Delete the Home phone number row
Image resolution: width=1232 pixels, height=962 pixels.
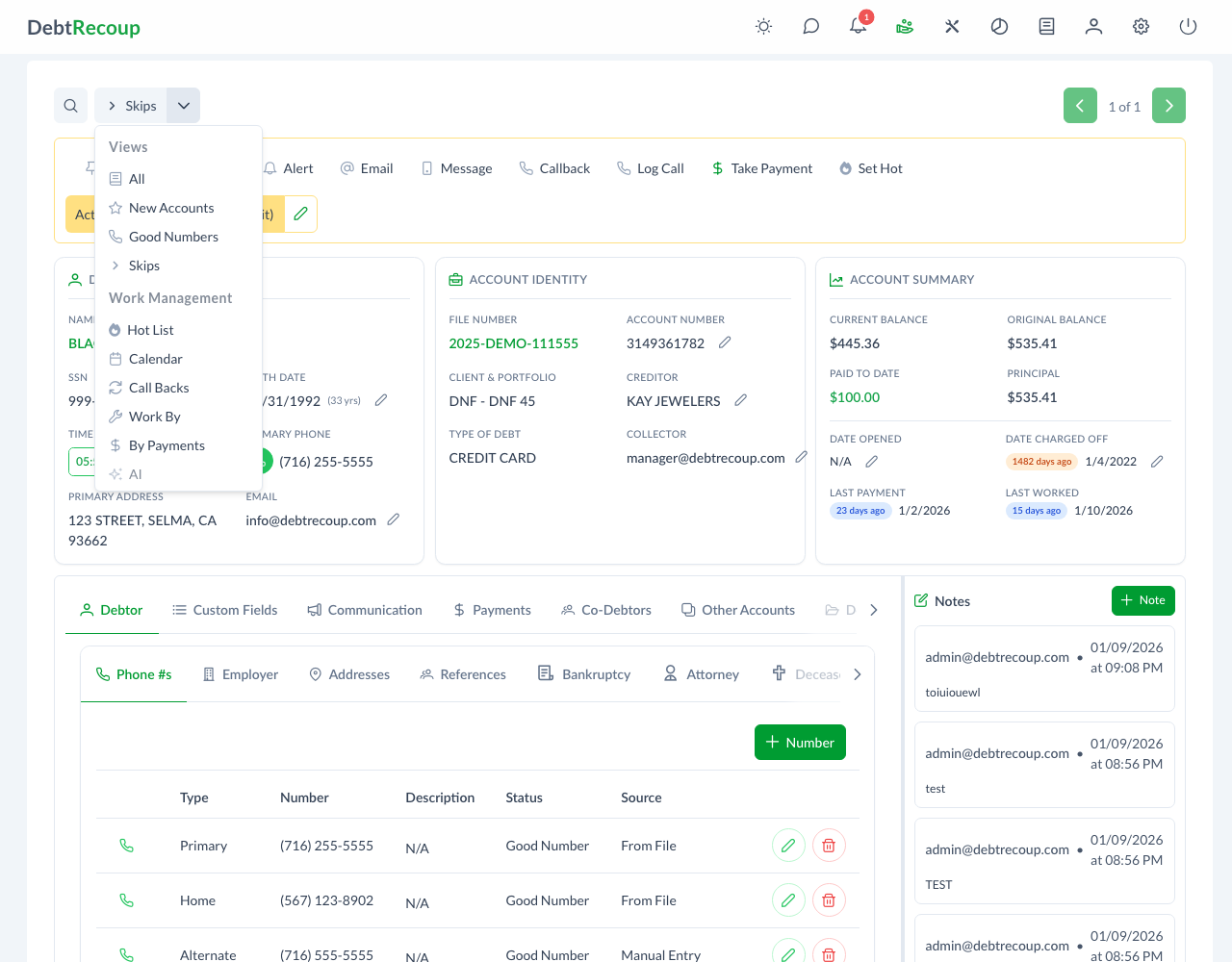828,899
